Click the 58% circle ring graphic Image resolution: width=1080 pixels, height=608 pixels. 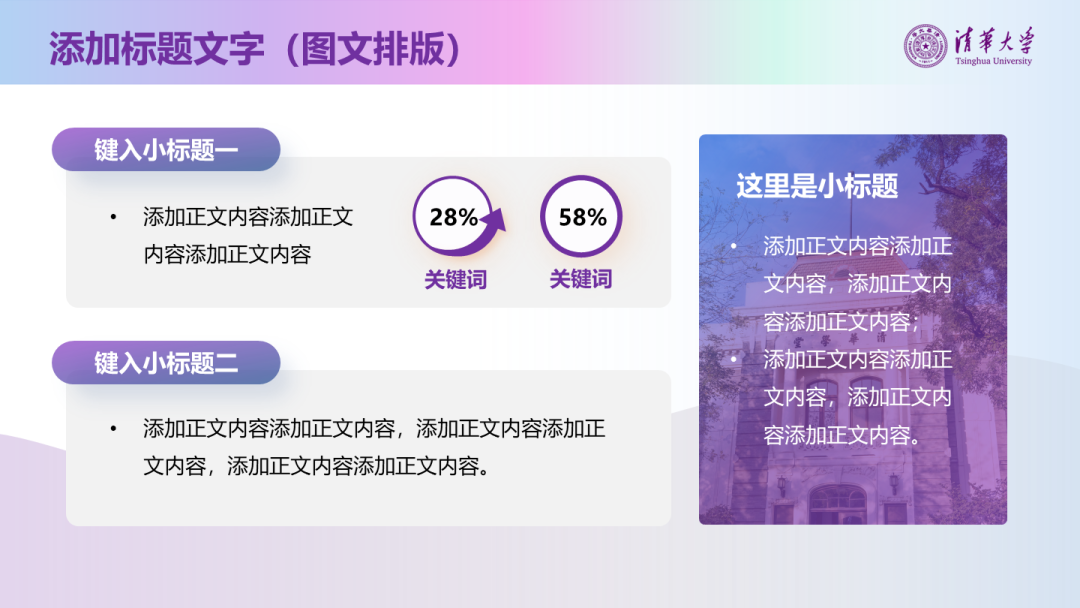pos(581,217)
